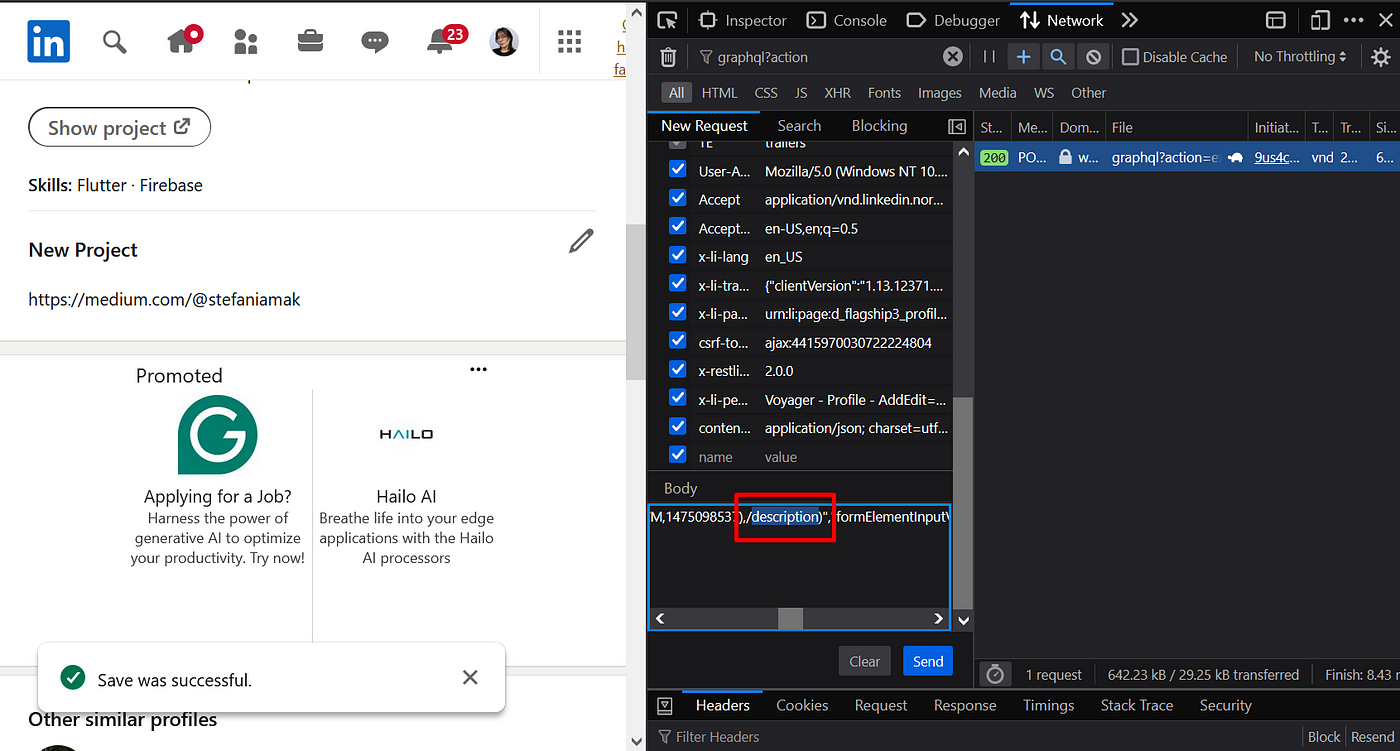
Task: Open the No Throttling dropdown
Action: tap(1300, 57)
